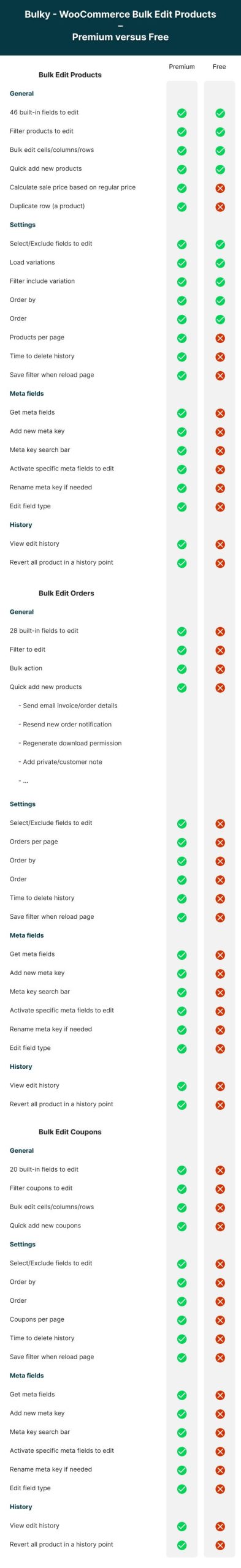The width and height of the screenshot is (241, 1568).
Task: Click the Bulk Edit Coupons heading
Action: point(70,1131)
